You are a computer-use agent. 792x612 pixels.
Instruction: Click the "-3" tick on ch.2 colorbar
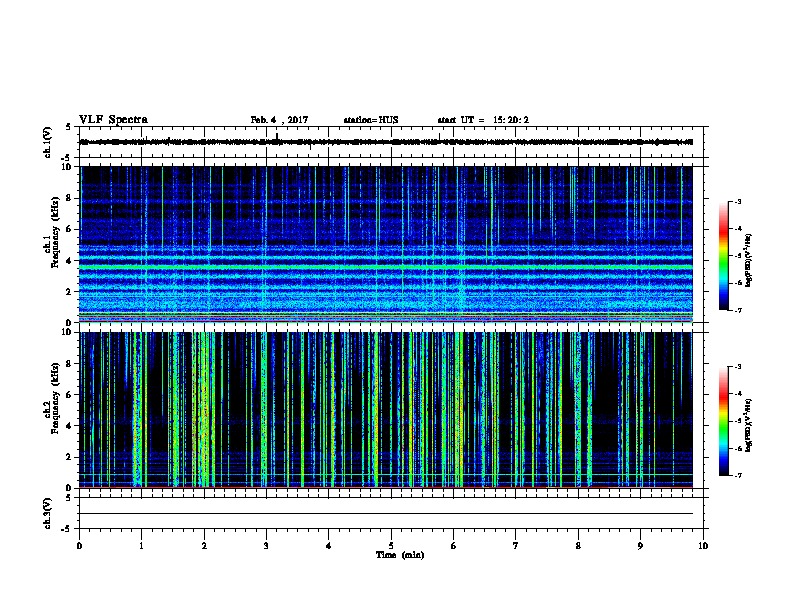coord(737,367)
